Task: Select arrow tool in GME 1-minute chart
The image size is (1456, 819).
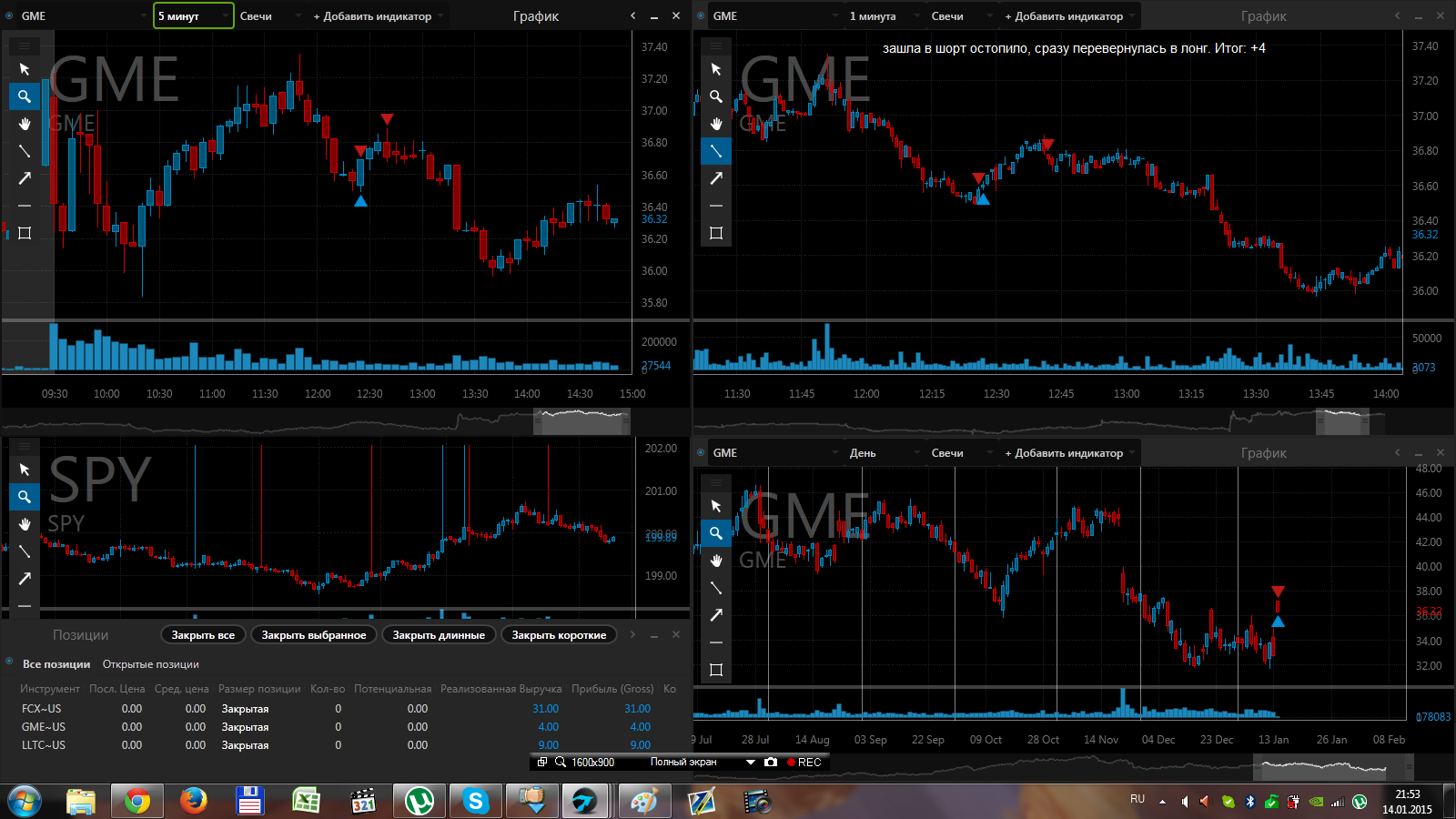Action: [x=716, y=178]
